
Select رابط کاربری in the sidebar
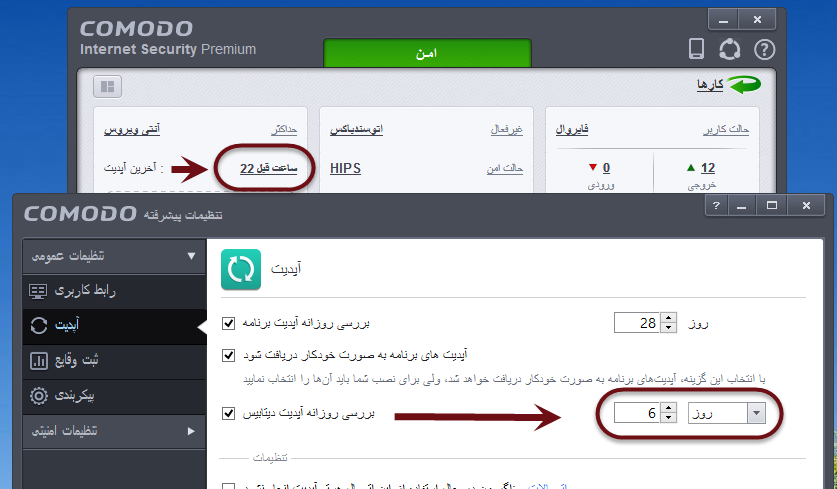pos(114,291)
